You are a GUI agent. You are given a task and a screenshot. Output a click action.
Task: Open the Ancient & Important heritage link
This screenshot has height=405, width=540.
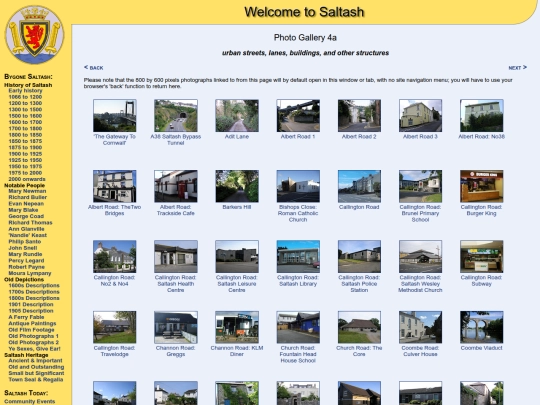[x=35, y=361]
